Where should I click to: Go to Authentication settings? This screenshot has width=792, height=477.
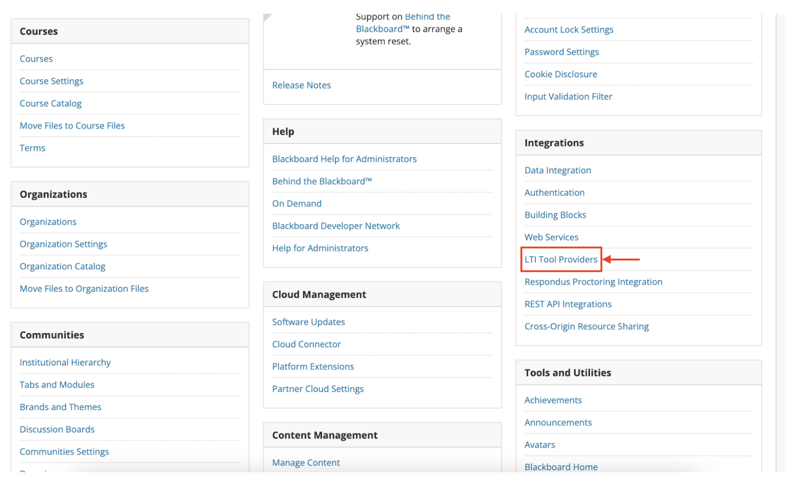(x=554, y=193)
